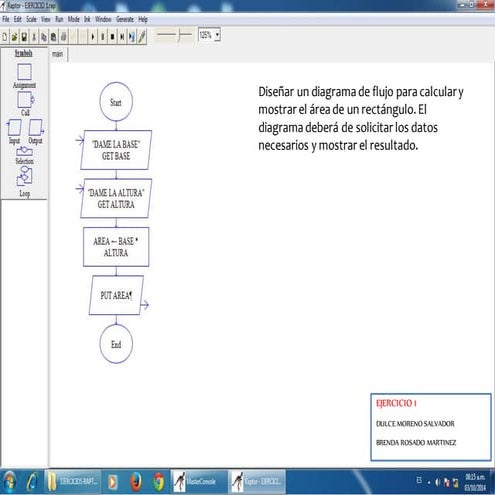Image resolution: width=495 pixels, height=495 pixels.
Task: Click the Copy toolbar icon
Action: (x=44, y=37)
